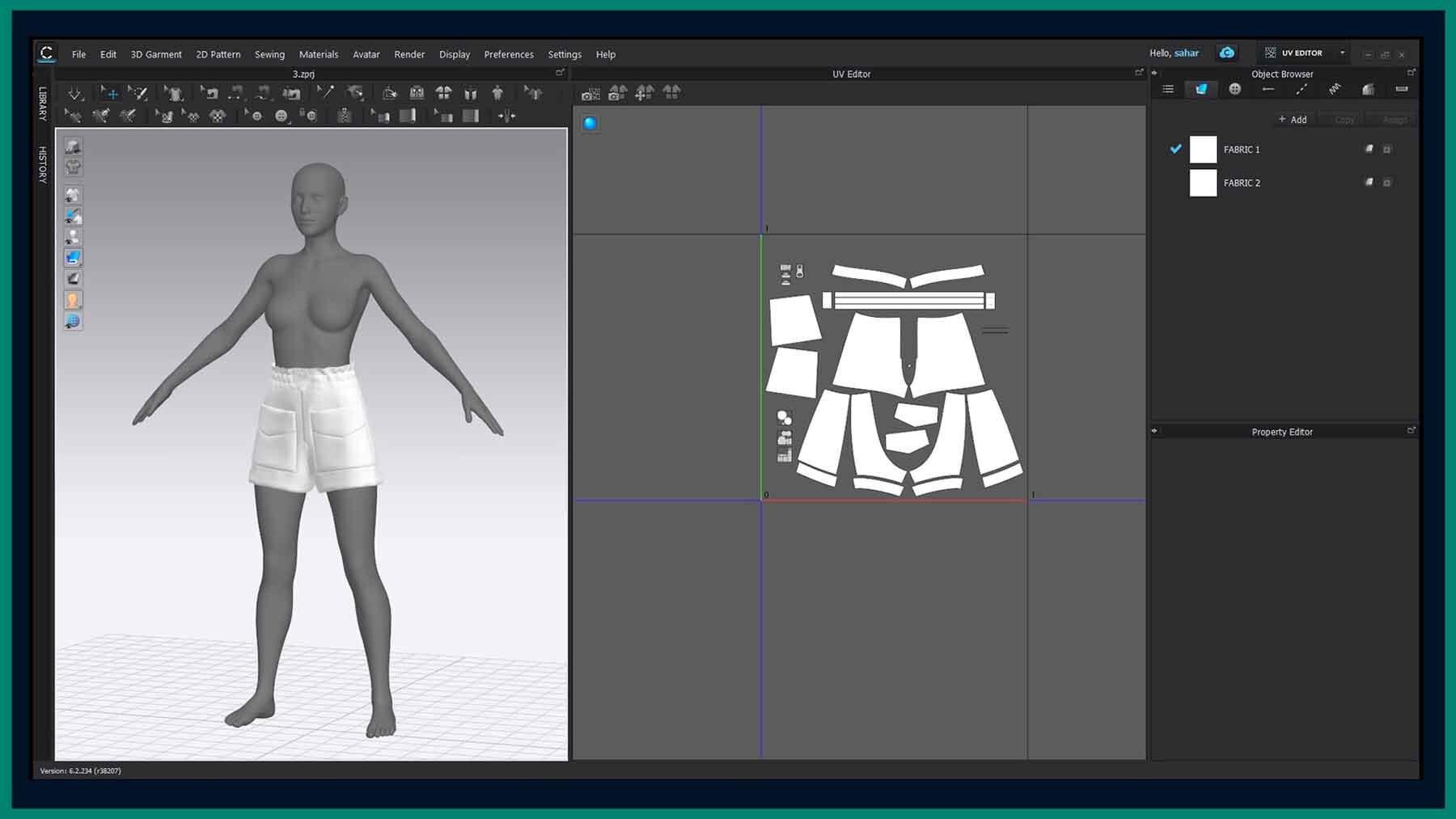1456x819 pixels.
Task: Expand the LIBRARY side panel
Action: point(42,103)
